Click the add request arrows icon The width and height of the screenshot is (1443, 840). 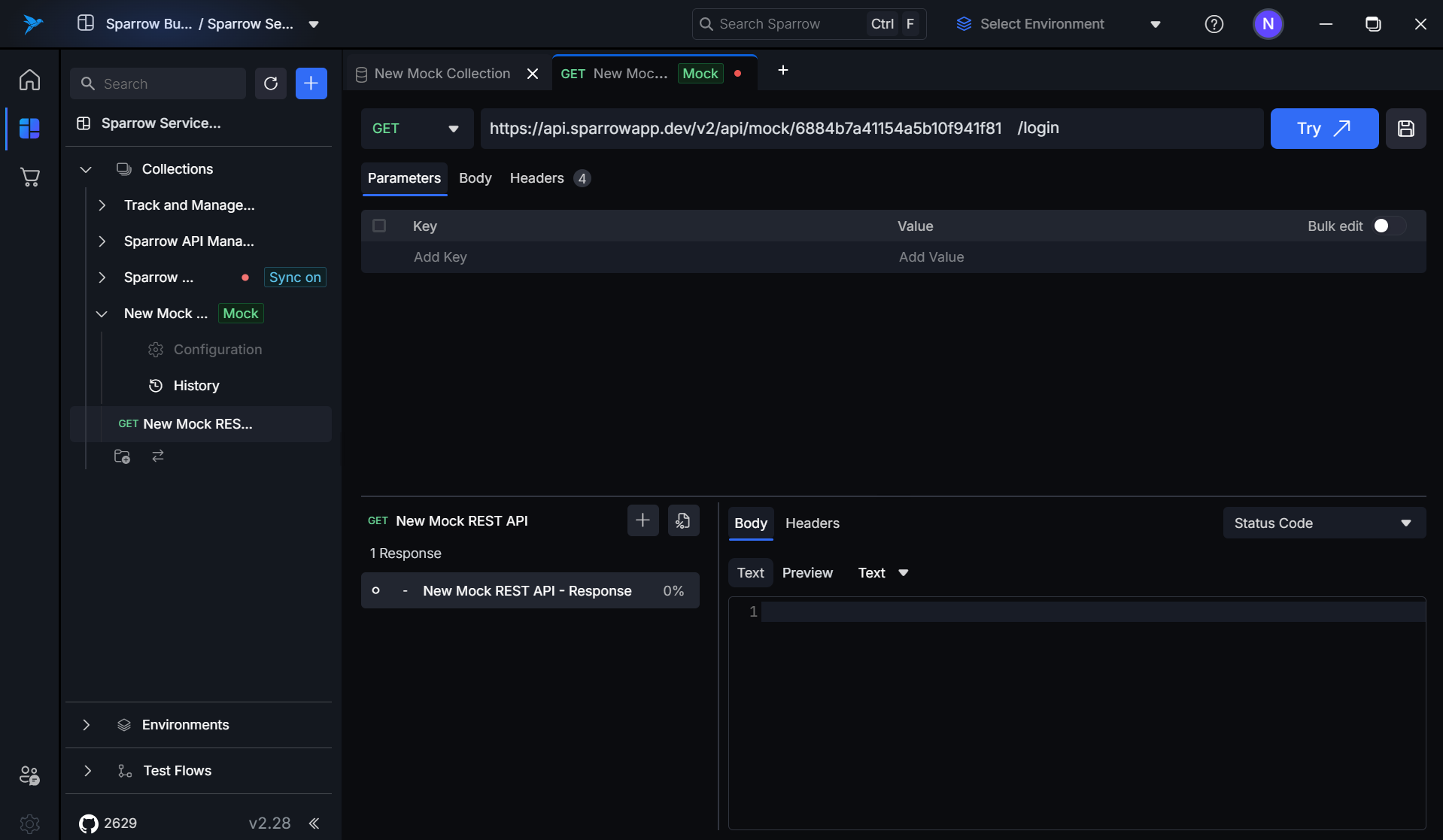point(158,456)
